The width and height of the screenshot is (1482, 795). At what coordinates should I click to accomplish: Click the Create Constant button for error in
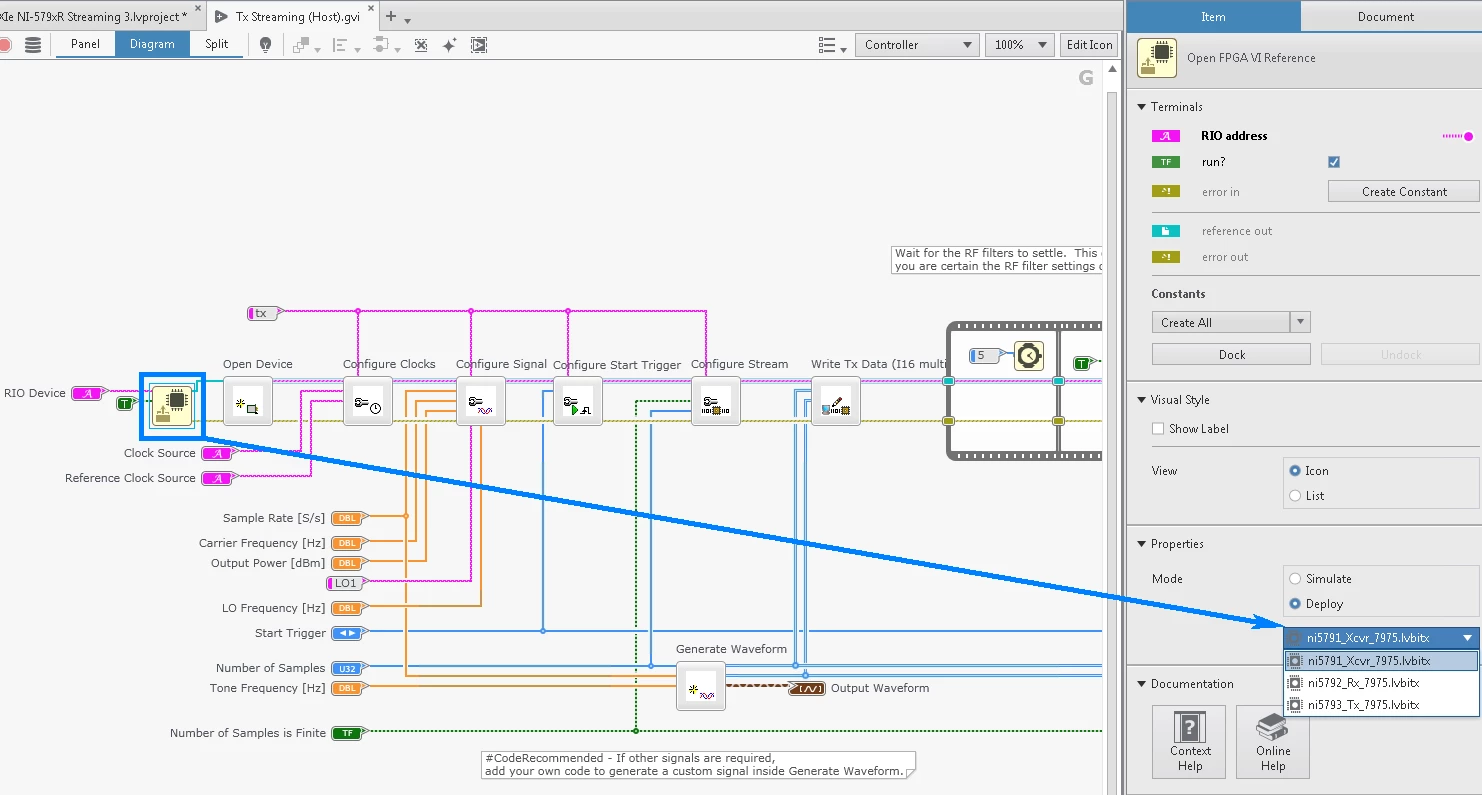pyautogui.click(x=1402, y=191)
